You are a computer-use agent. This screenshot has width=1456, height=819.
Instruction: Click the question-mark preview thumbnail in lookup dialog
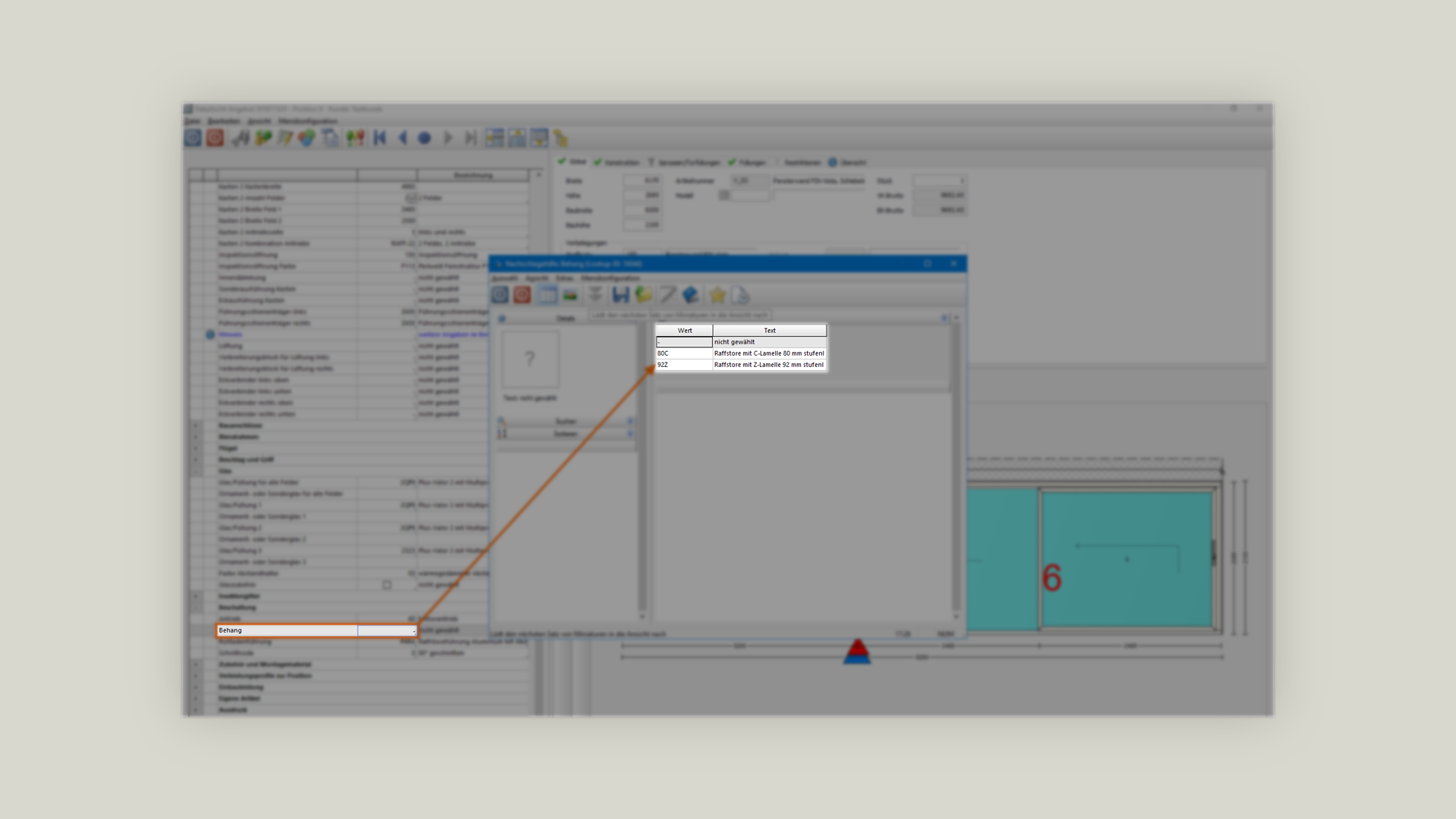530,359
